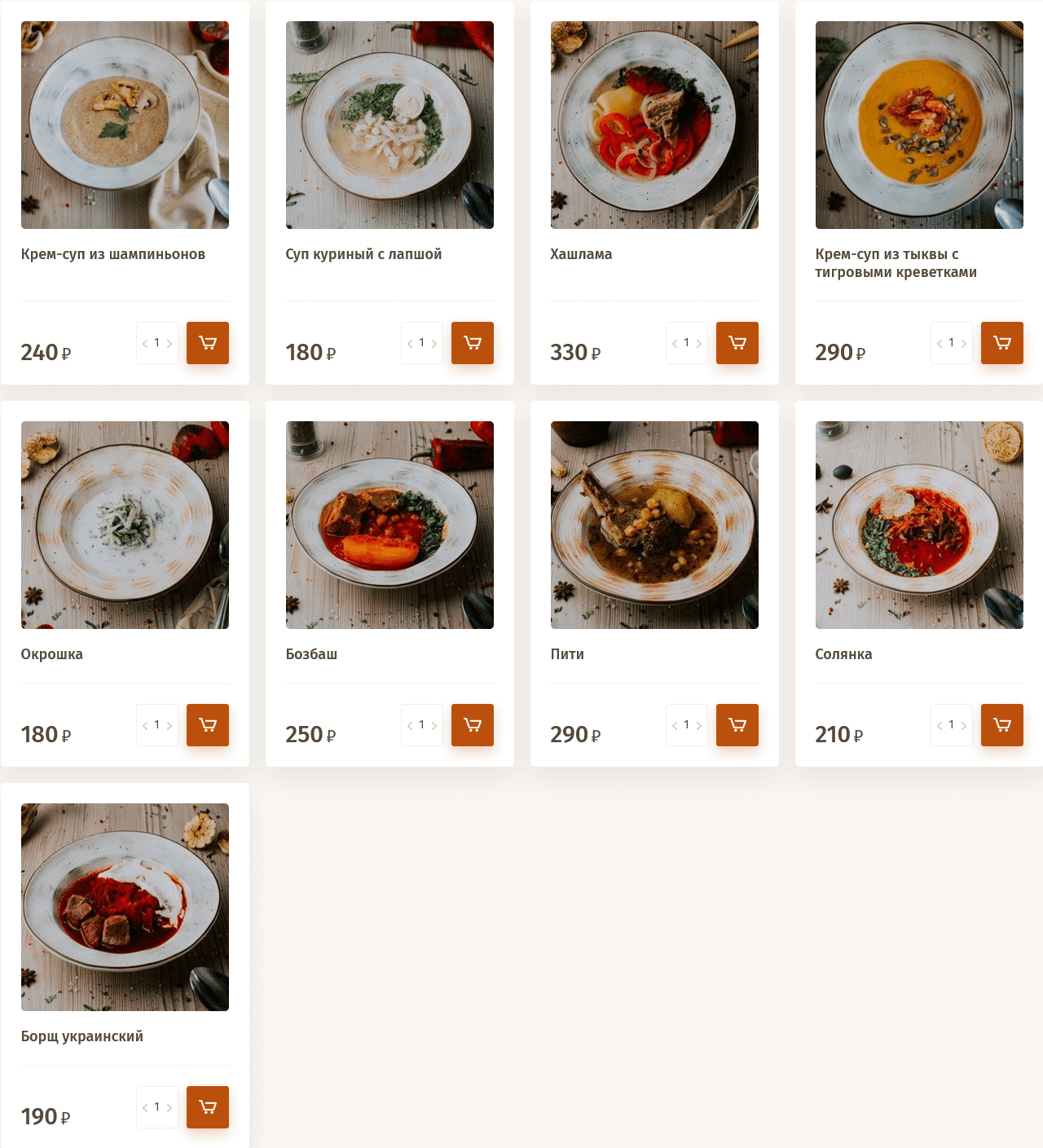1043x1148 pixels.
Task: Add Борщ украинский to the cart
Action: tap(208, 1107)
